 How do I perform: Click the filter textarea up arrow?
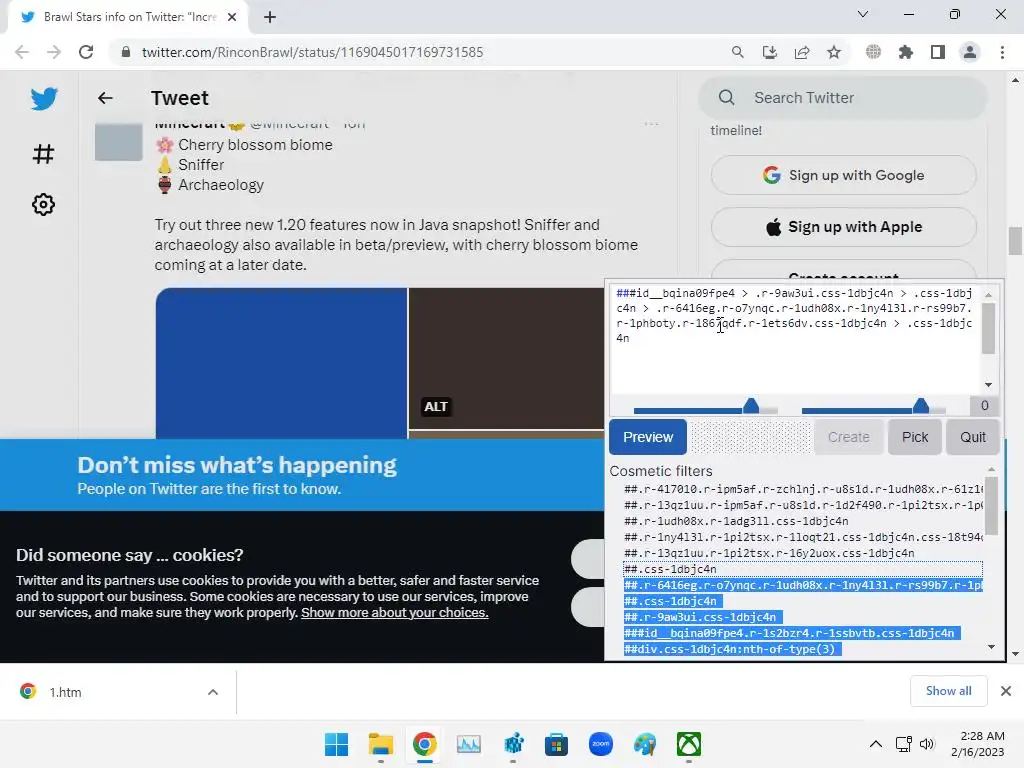pyautogui.click(x=988, y=295)
